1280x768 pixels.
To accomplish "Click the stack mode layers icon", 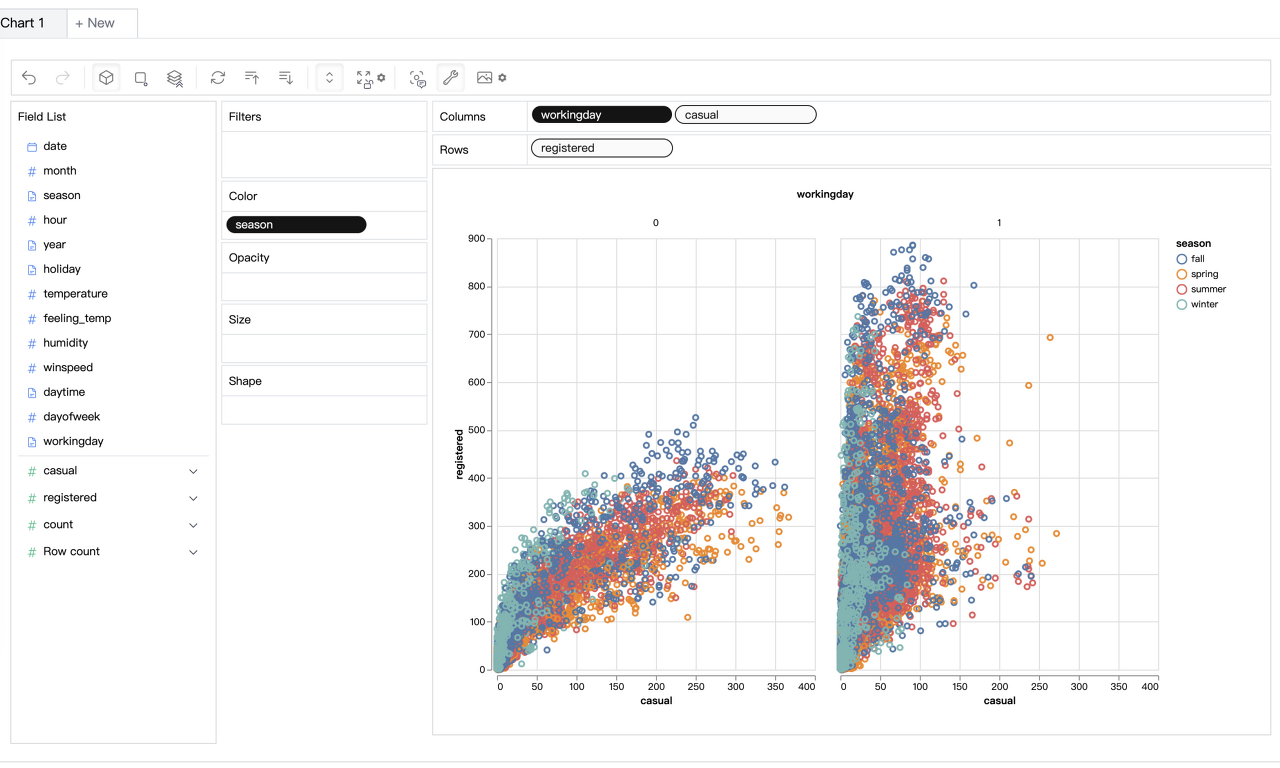I will (175, 78).
